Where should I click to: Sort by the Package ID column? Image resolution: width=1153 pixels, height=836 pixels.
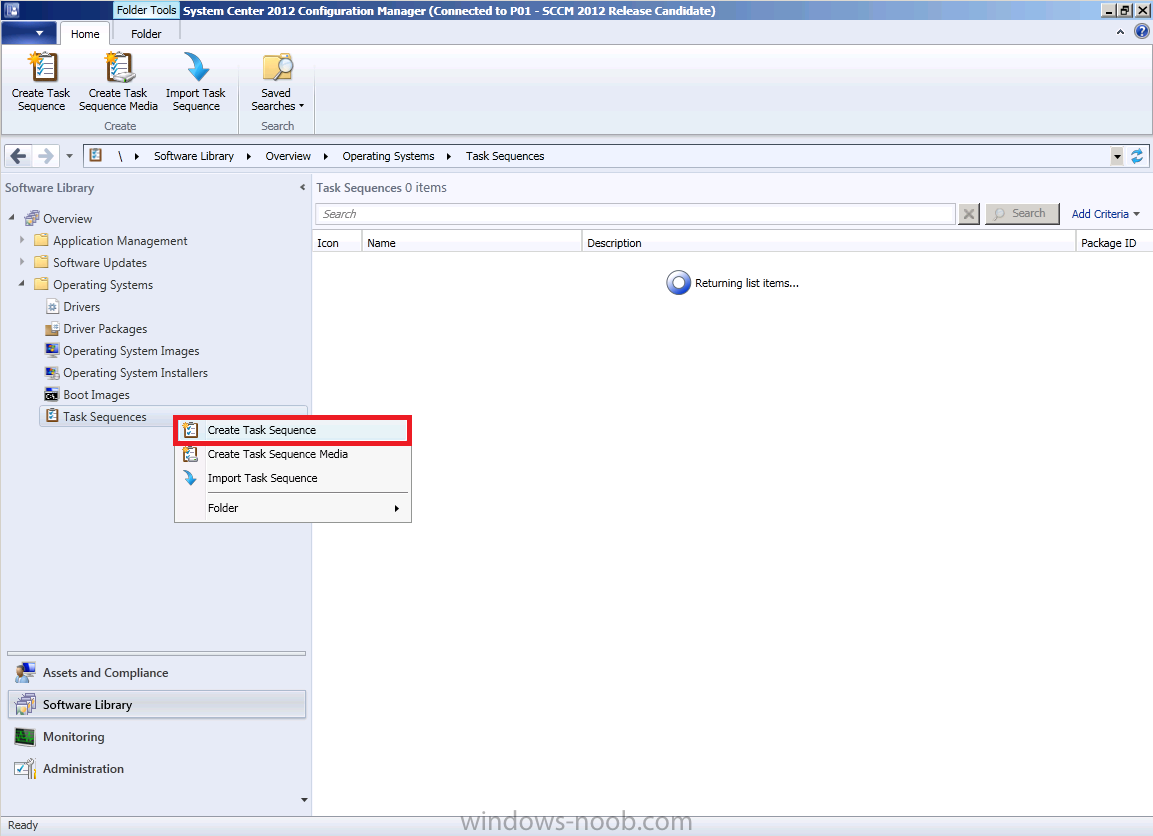(1113, 243)
